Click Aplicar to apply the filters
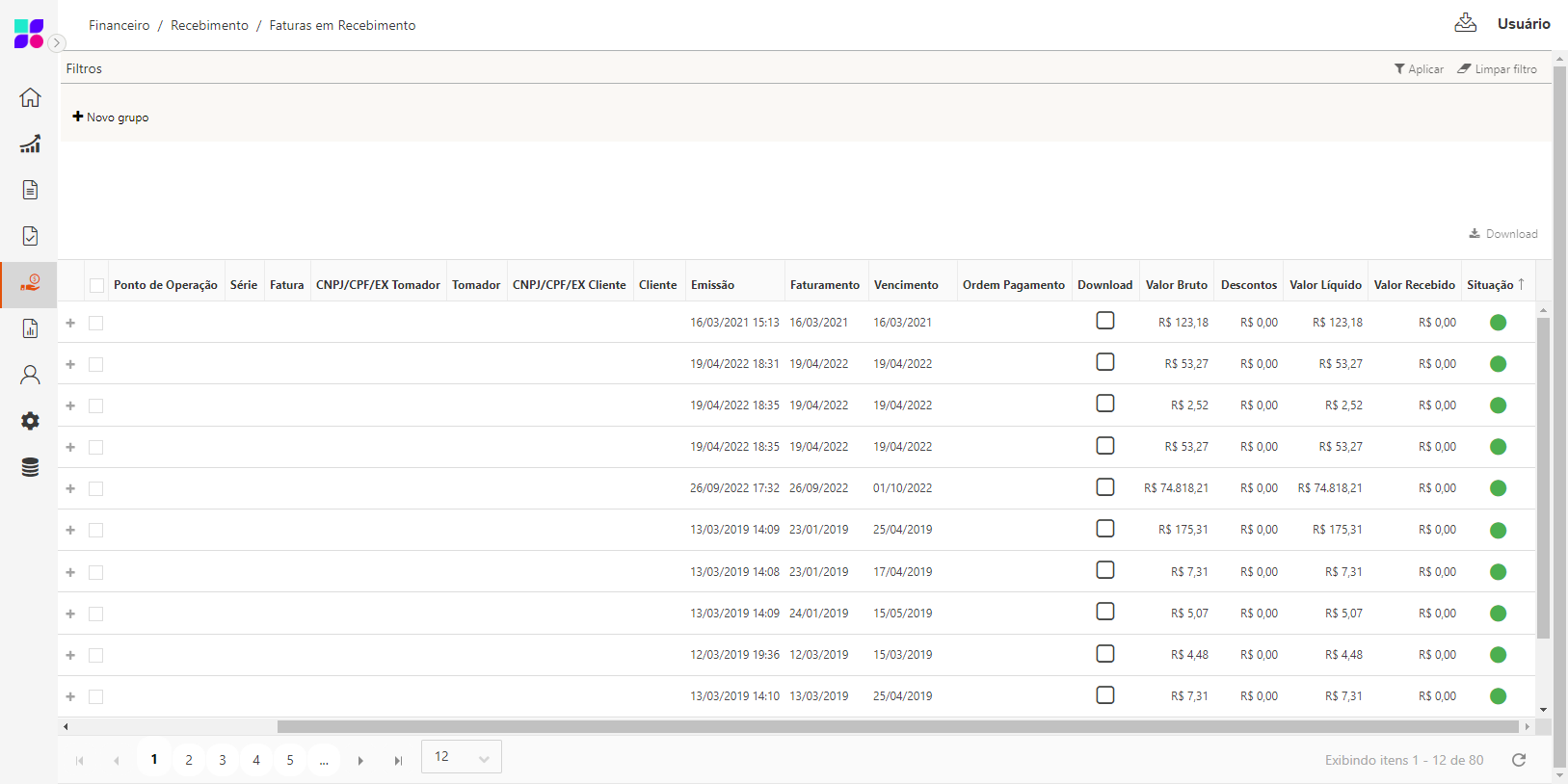 pos(1419,69)
